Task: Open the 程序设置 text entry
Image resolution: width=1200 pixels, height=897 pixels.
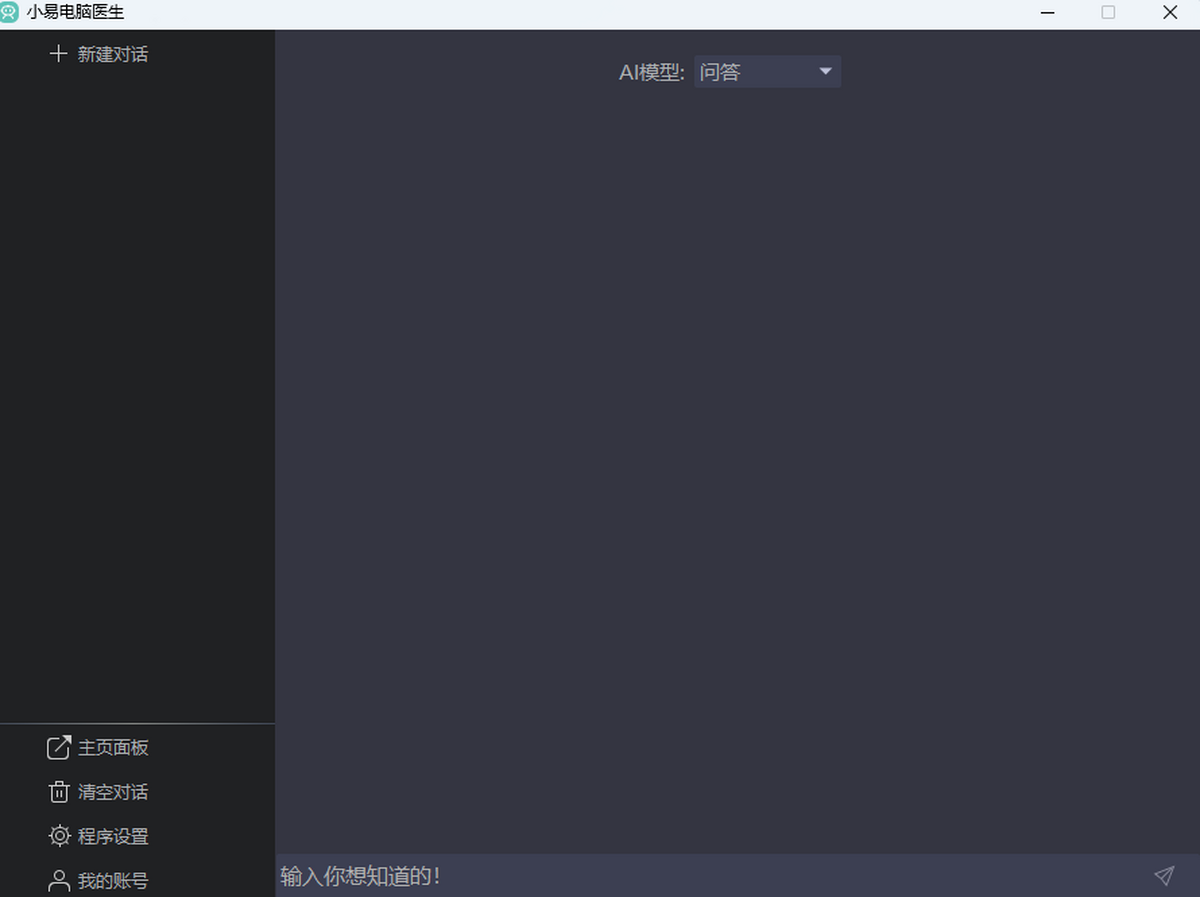Action: coord(113,836)
